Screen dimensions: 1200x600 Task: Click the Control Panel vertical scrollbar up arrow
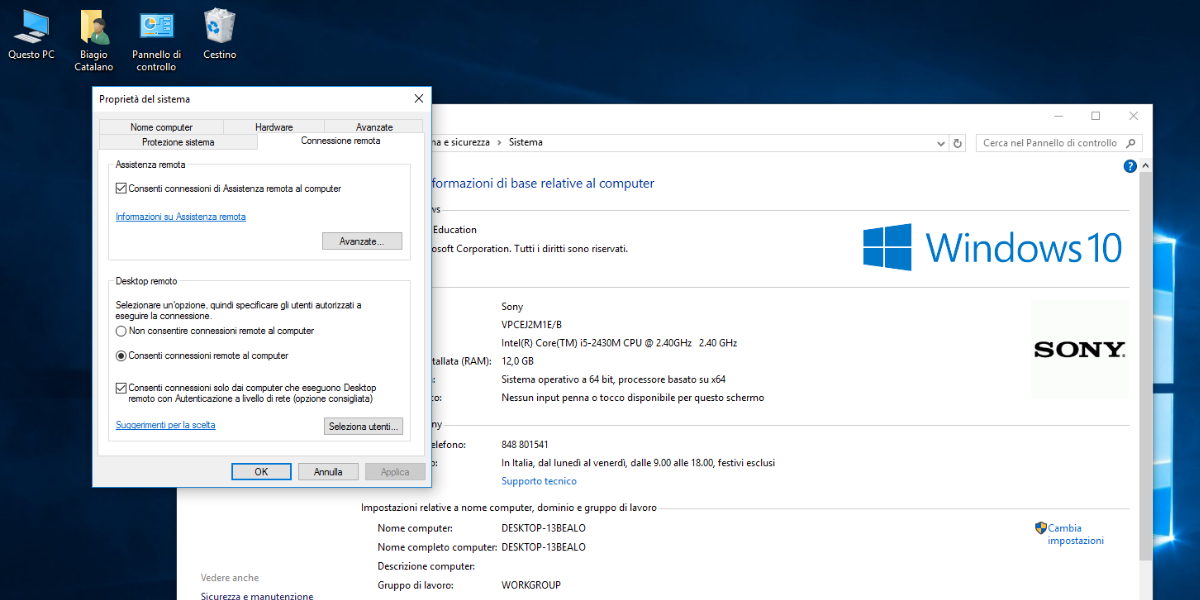tap(1146, 166)
